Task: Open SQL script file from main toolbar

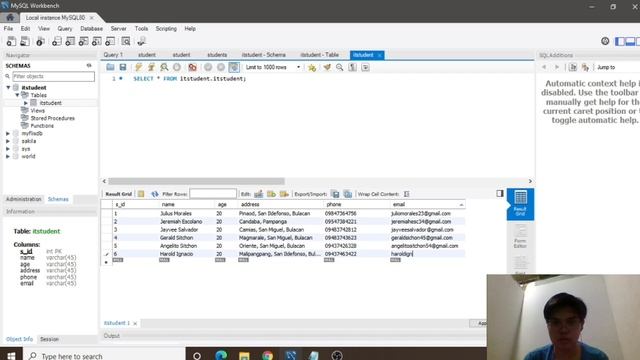Action: [25, 41]
